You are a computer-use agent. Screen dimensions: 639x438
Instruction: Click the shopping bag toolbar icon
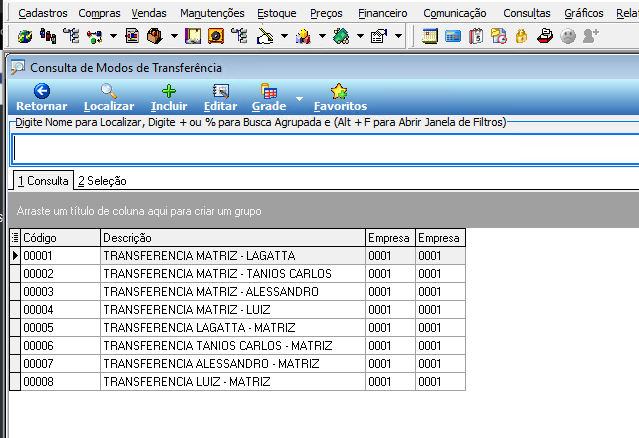pyautogui.click(x=155, y=36)
